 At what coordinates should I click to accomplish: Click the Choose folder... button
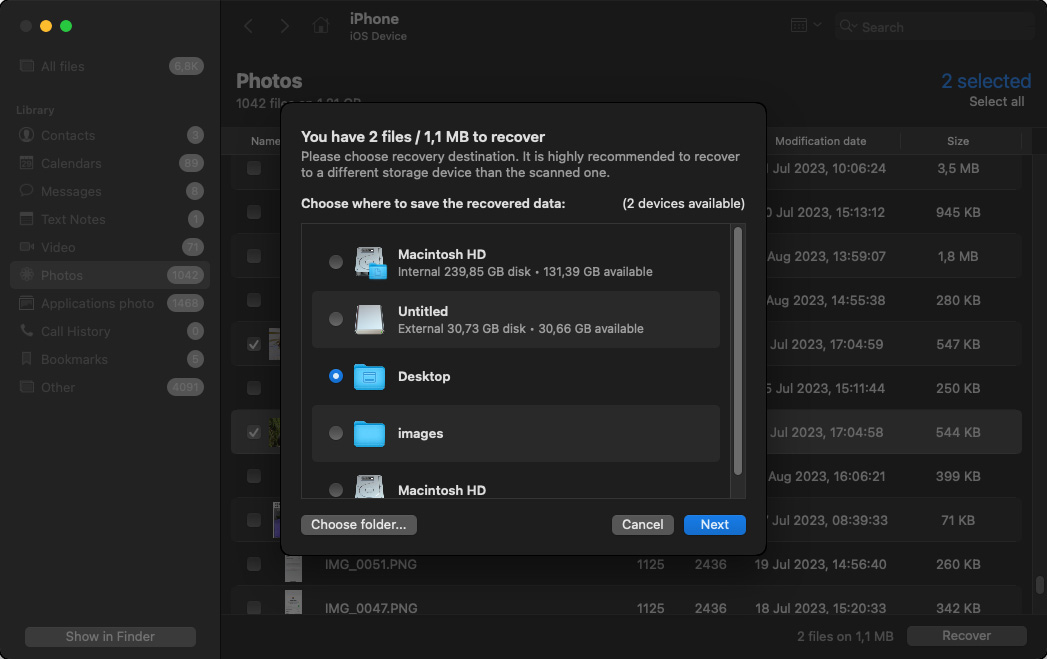pos(358,525)
